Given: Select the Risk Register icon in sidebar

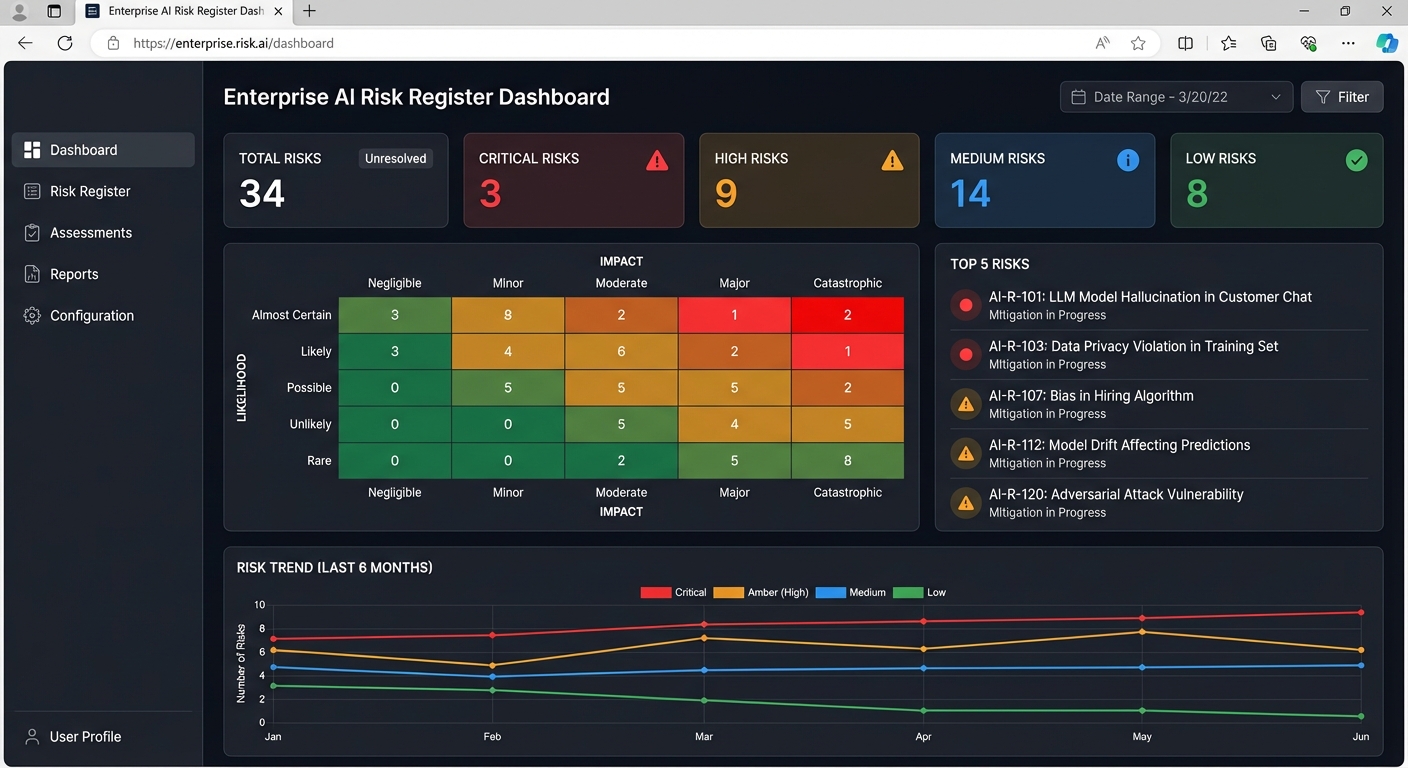Looking at the screenshot, I should click(x=31, y=191).
